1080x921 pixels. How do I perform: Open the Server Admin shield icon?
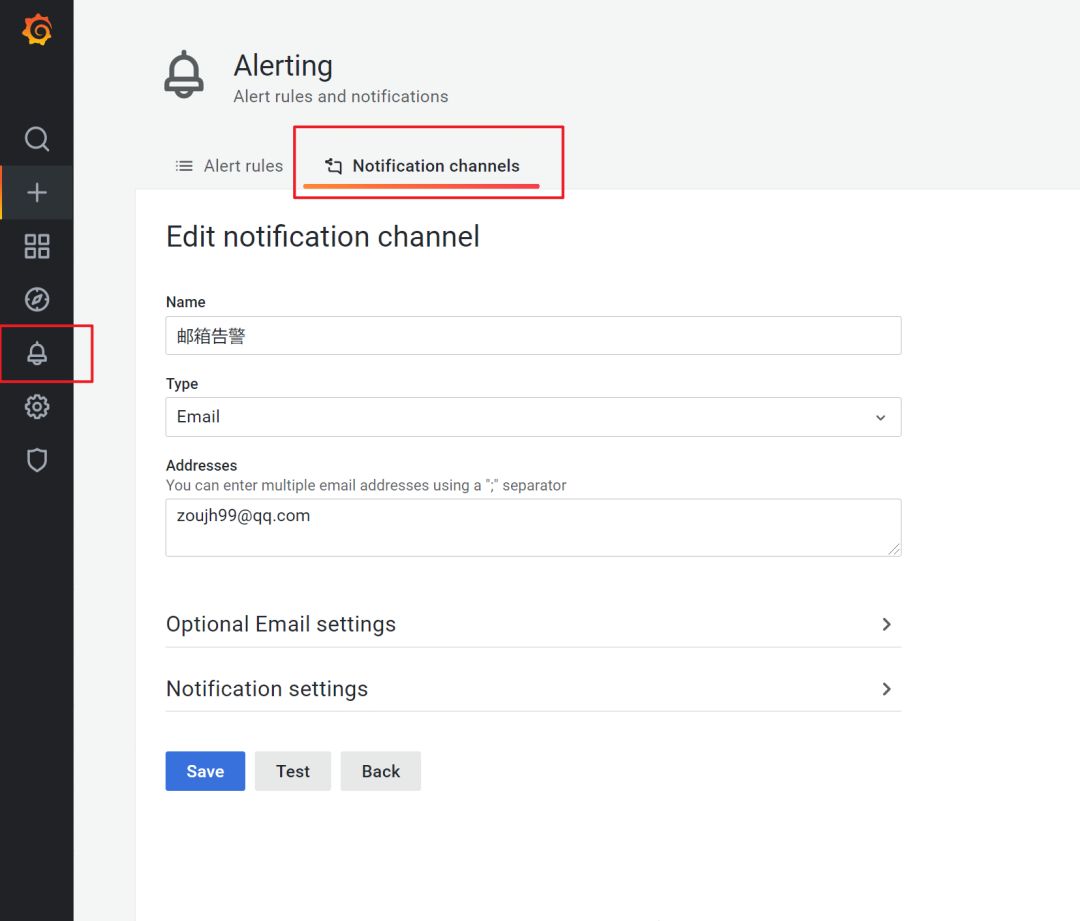[37, 460]
